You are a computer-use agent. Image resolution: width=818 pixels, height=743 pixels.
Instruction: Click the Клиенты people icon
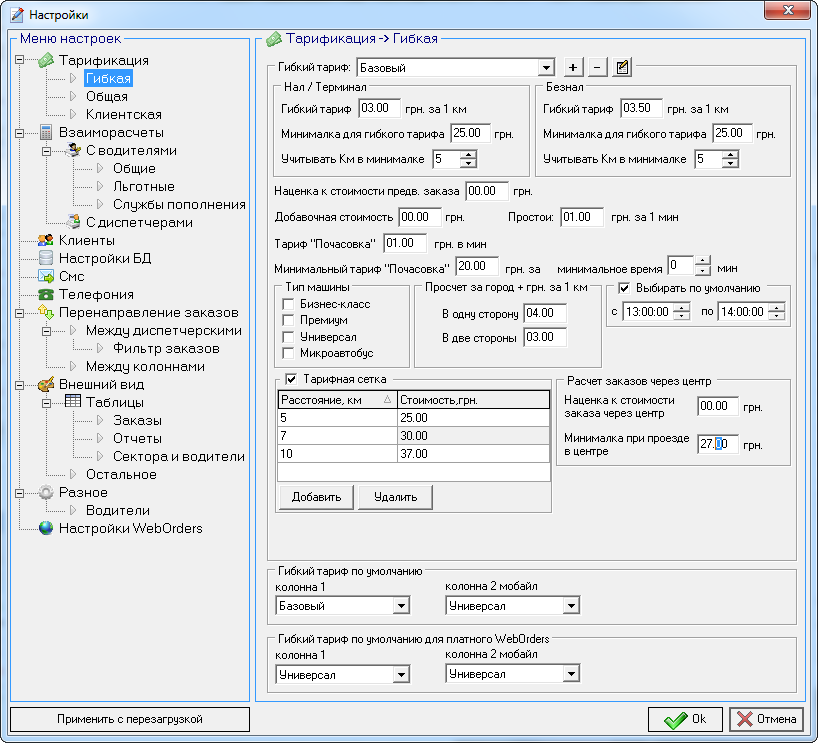[46, 240]
